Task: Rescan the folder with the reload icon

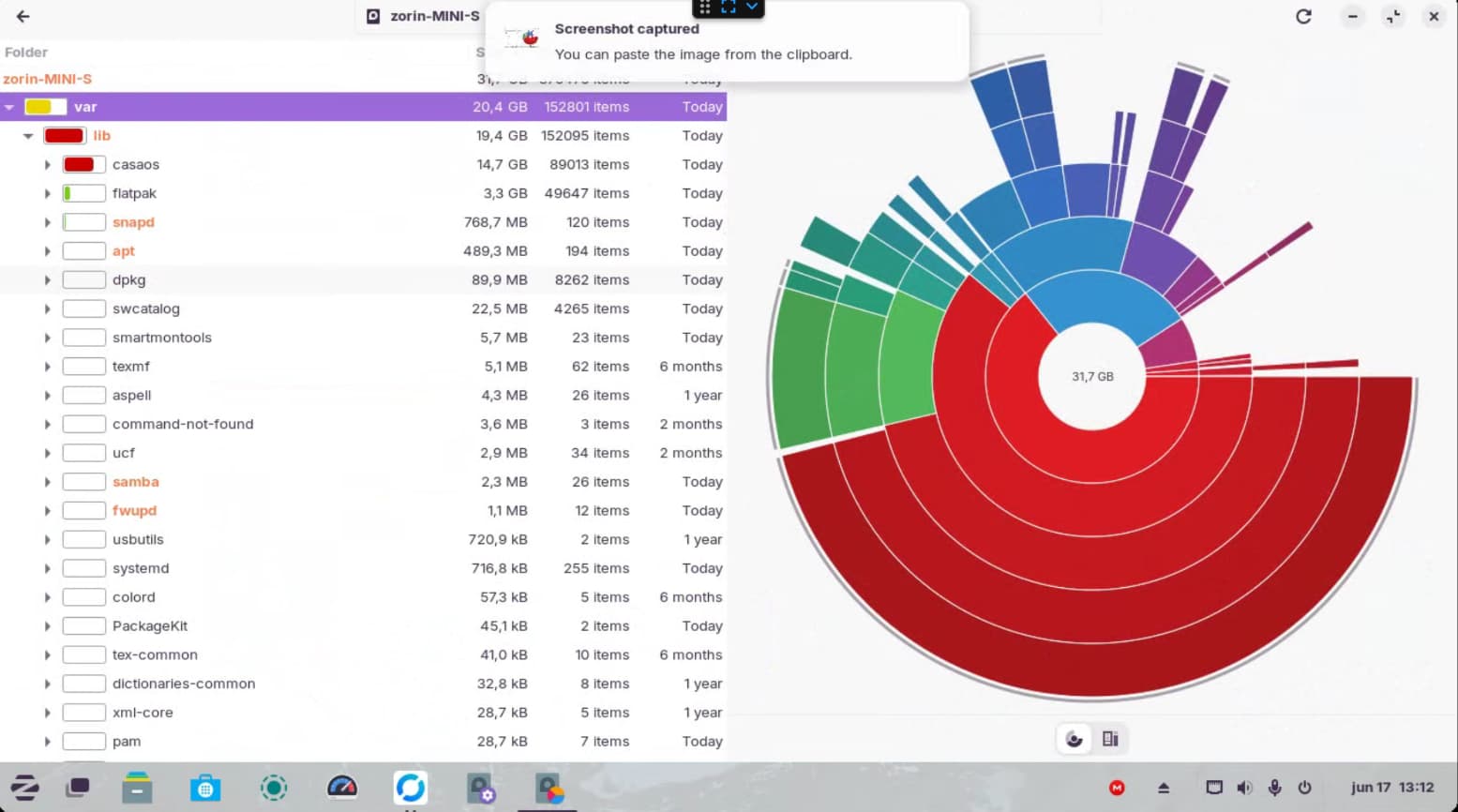Action: click(x=1303, y=16)
